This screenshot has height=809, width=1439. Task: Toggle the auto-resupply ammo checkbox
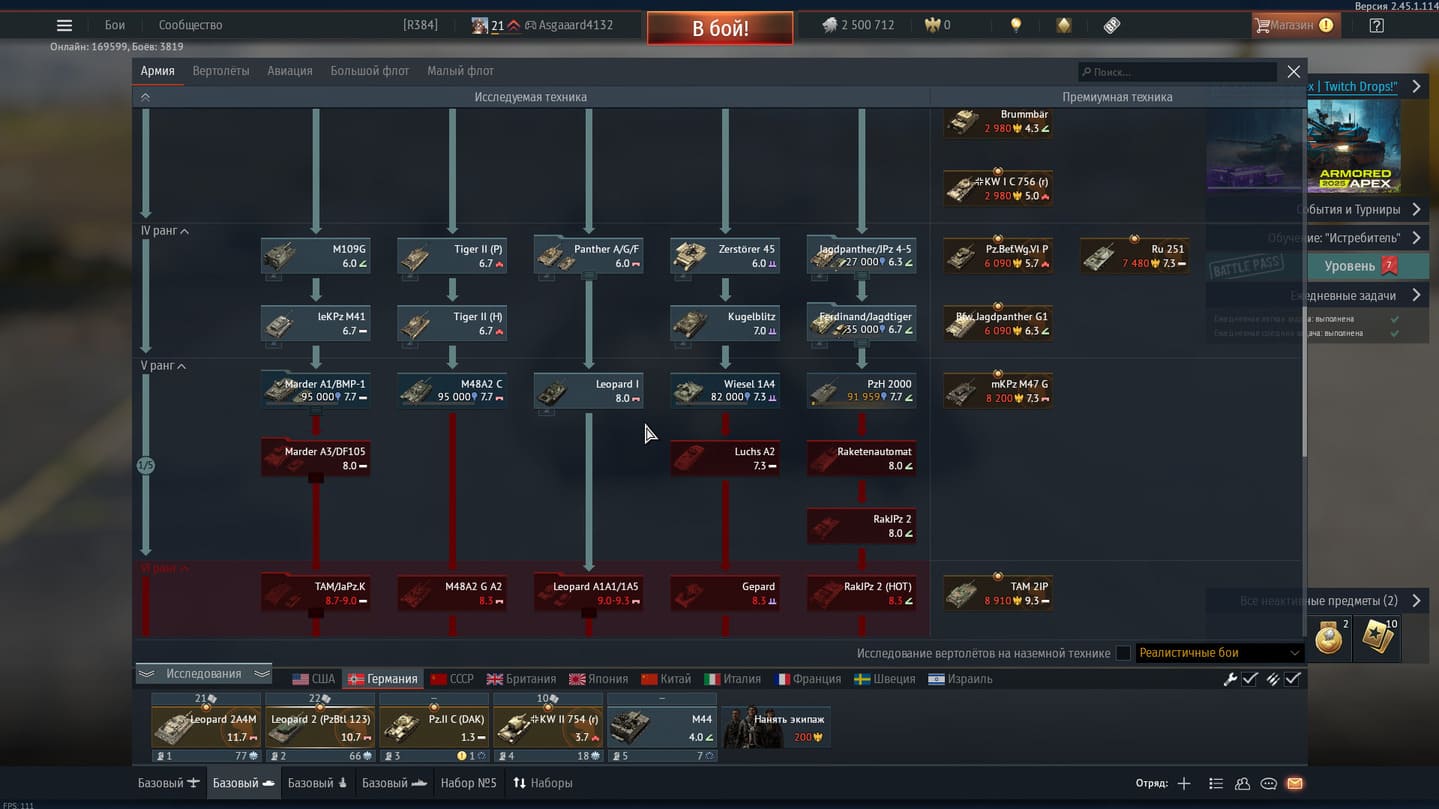[x=1292, y=679]
